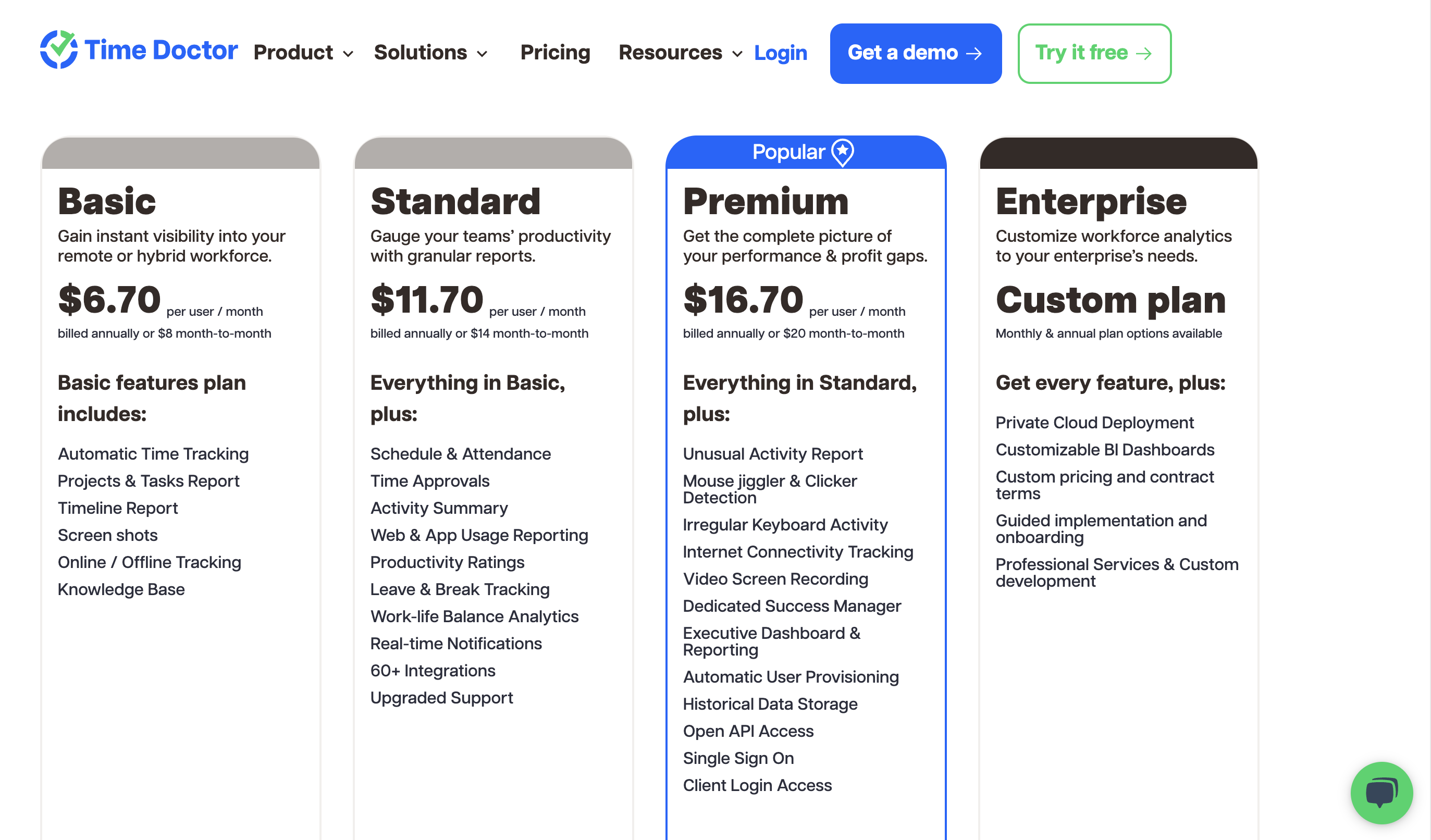
Task: Expand the Solutions dropdown chevron
Action: (x=482, y=54)
